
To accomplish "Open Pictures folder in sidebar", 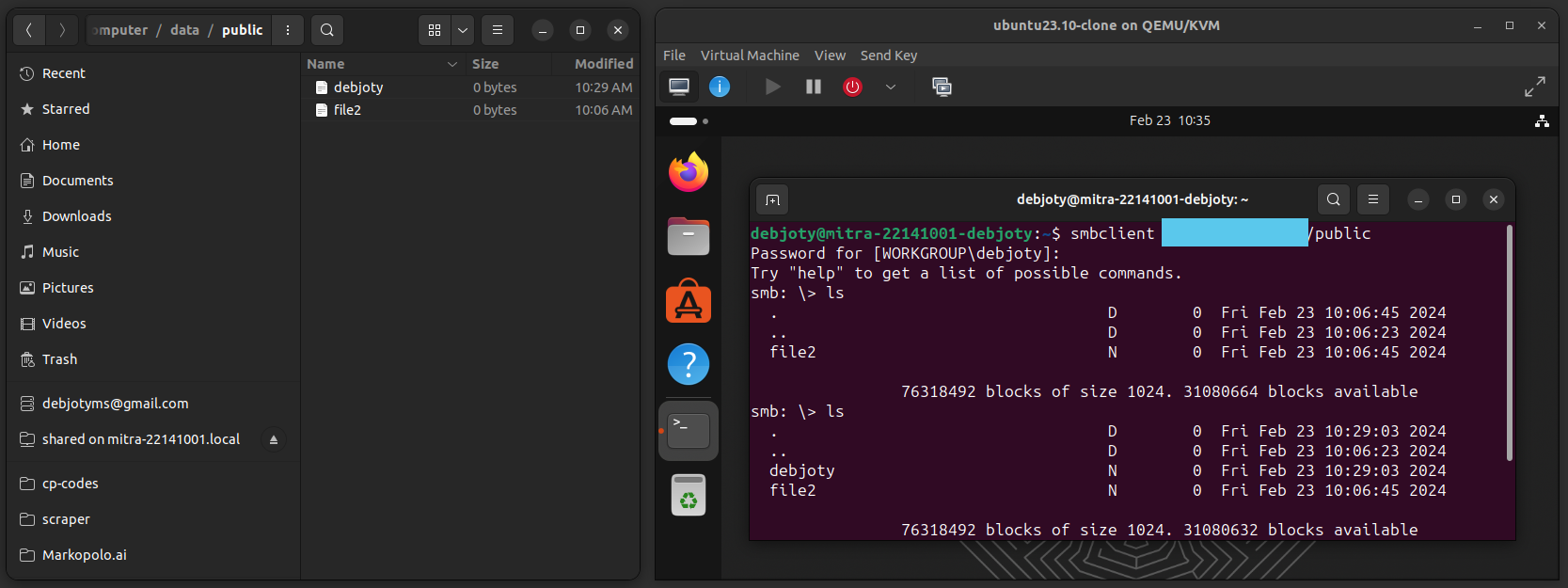I will tap(153, 288).
